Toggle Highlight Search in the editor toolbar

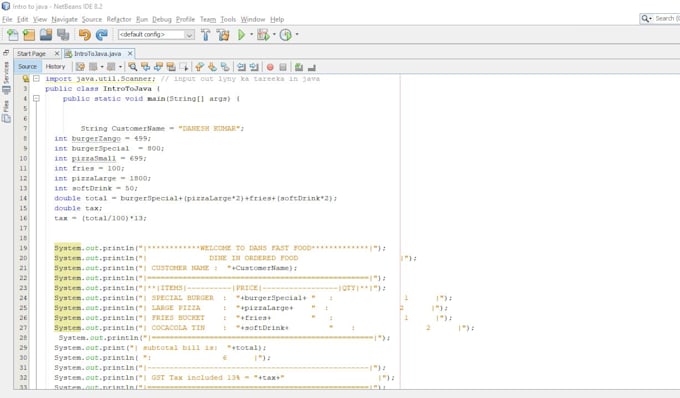click(171, 67)
